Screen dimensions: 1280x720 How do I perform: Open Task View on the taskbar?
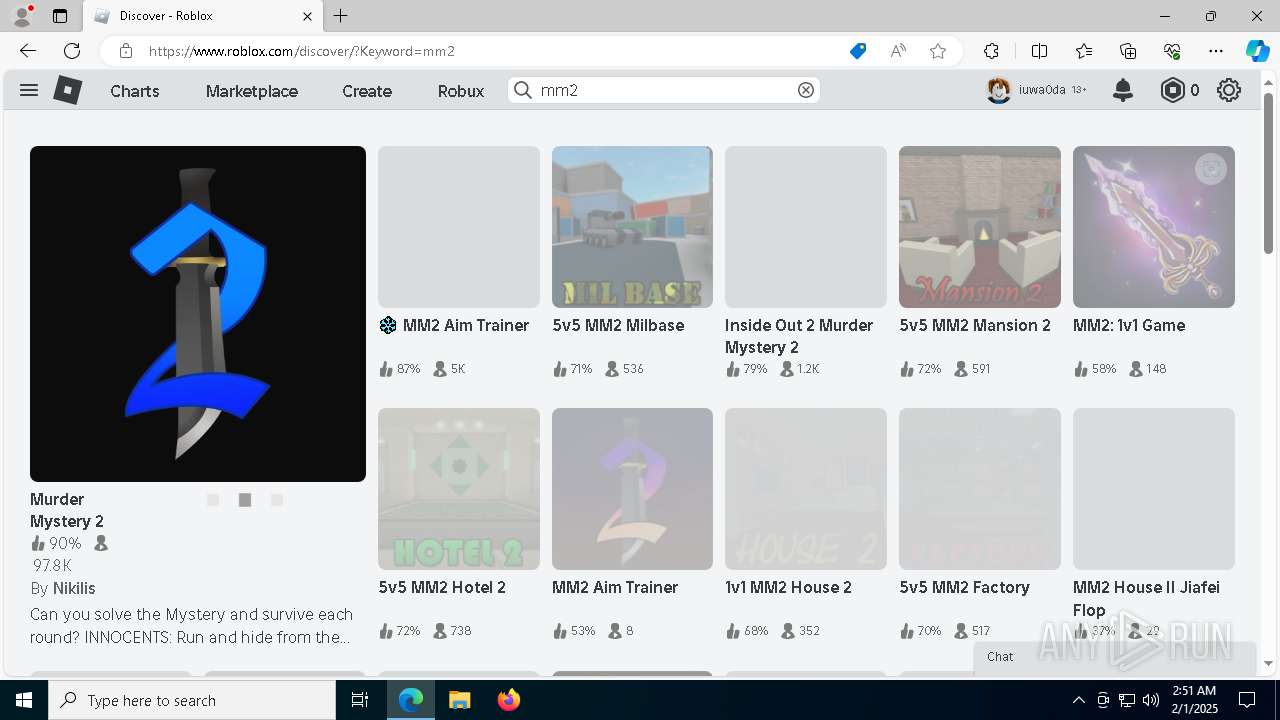click(x=360, y=700)
